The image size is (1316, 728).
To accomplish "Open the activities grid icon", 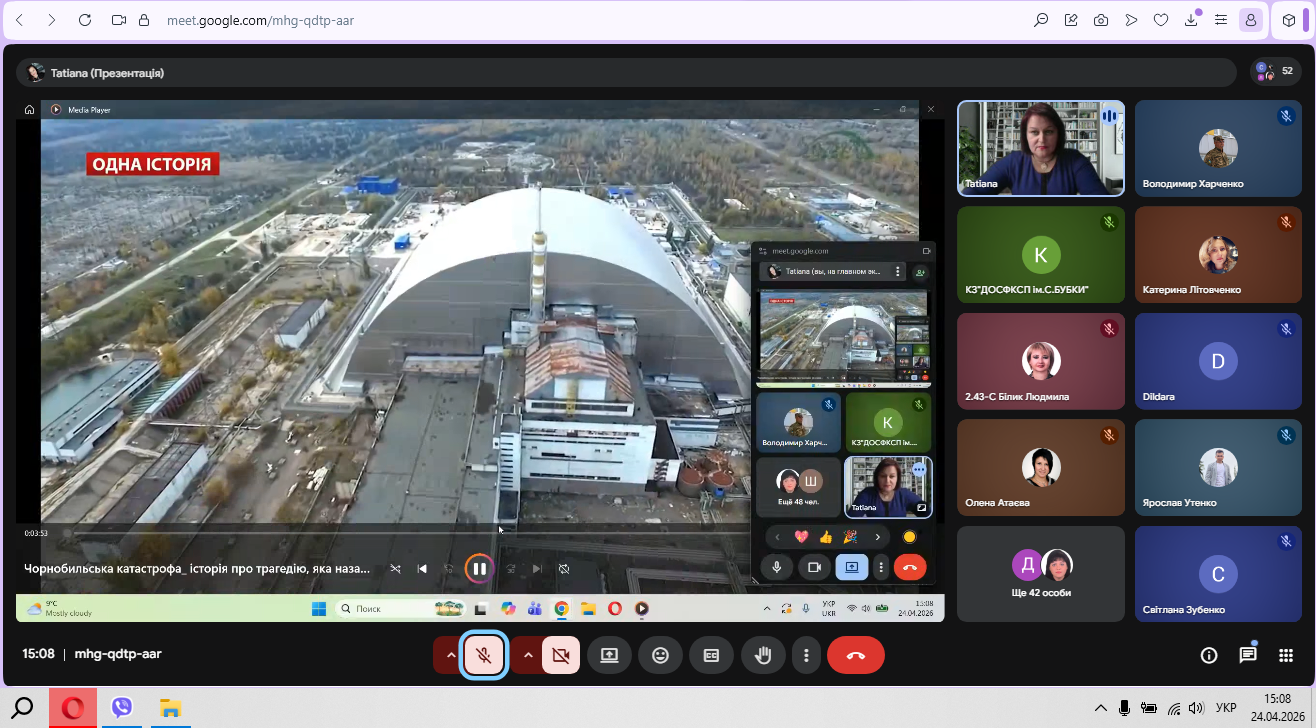I will [x=1286, y=655].
